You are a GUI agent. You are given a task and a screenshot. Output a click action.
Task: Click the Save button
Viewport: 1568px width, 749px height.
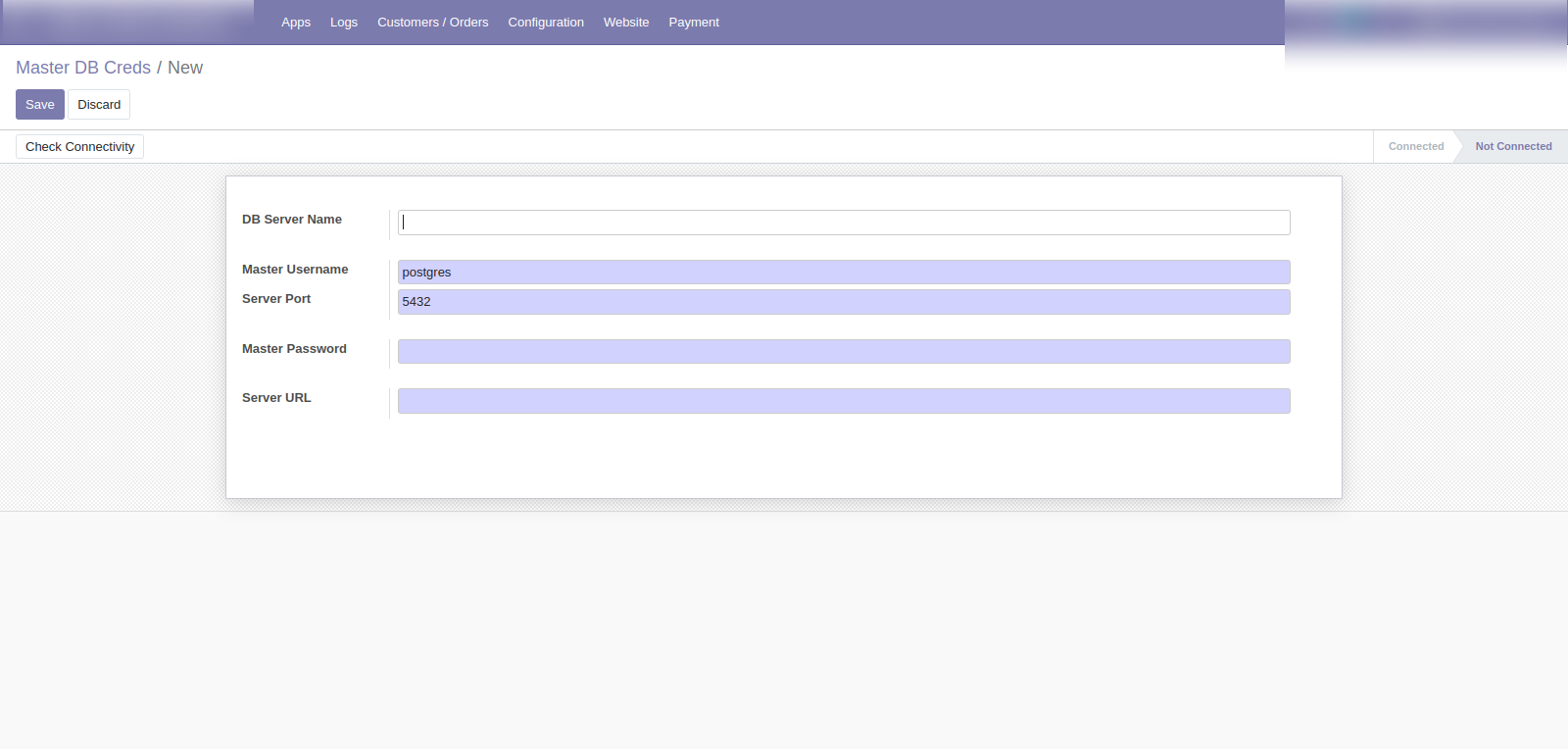tap(40, 105)
